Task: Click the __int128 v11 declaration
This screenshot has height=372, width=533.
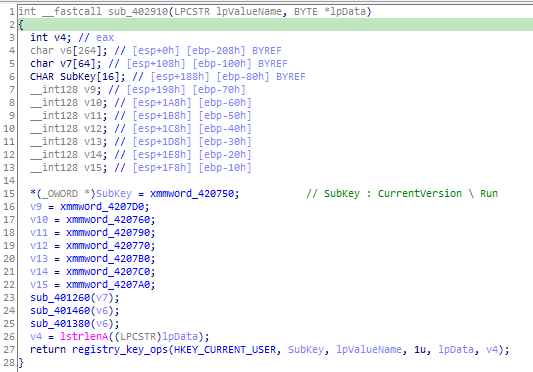Action: pyautogui.click(x=69, y=116)
